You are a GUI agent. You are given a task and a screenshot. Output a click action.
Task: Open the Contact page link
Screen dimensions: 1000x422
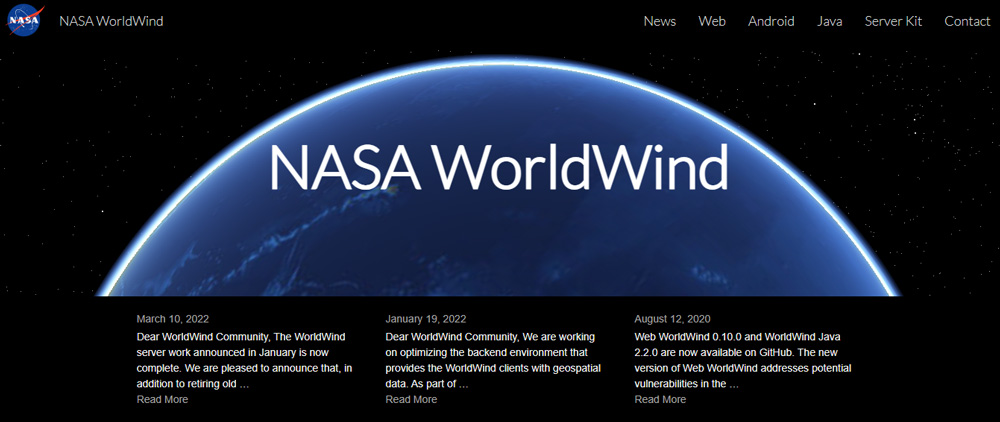967,21
